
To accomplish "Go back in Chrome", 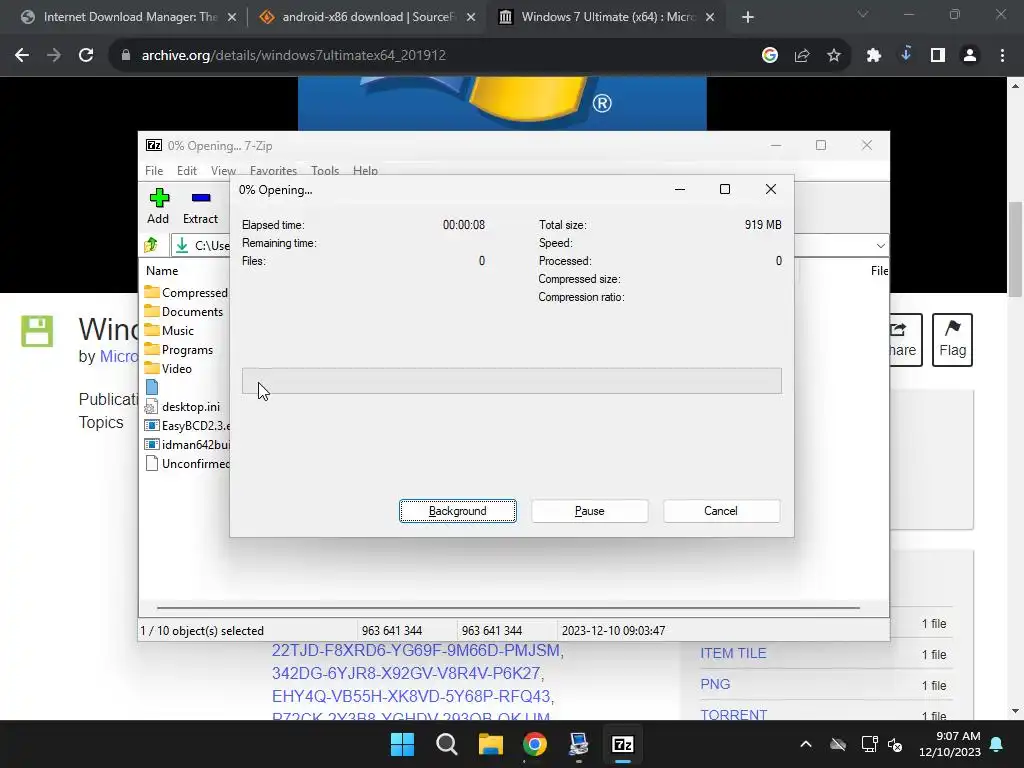I will point(22,56).
